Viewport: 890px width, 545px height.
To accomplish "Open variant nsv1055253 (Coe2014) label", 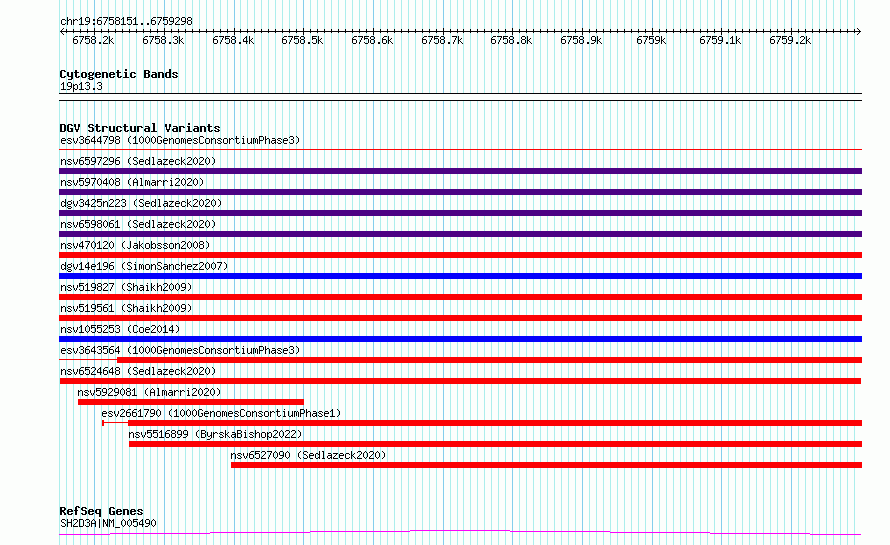I will [x=120, y=329].
